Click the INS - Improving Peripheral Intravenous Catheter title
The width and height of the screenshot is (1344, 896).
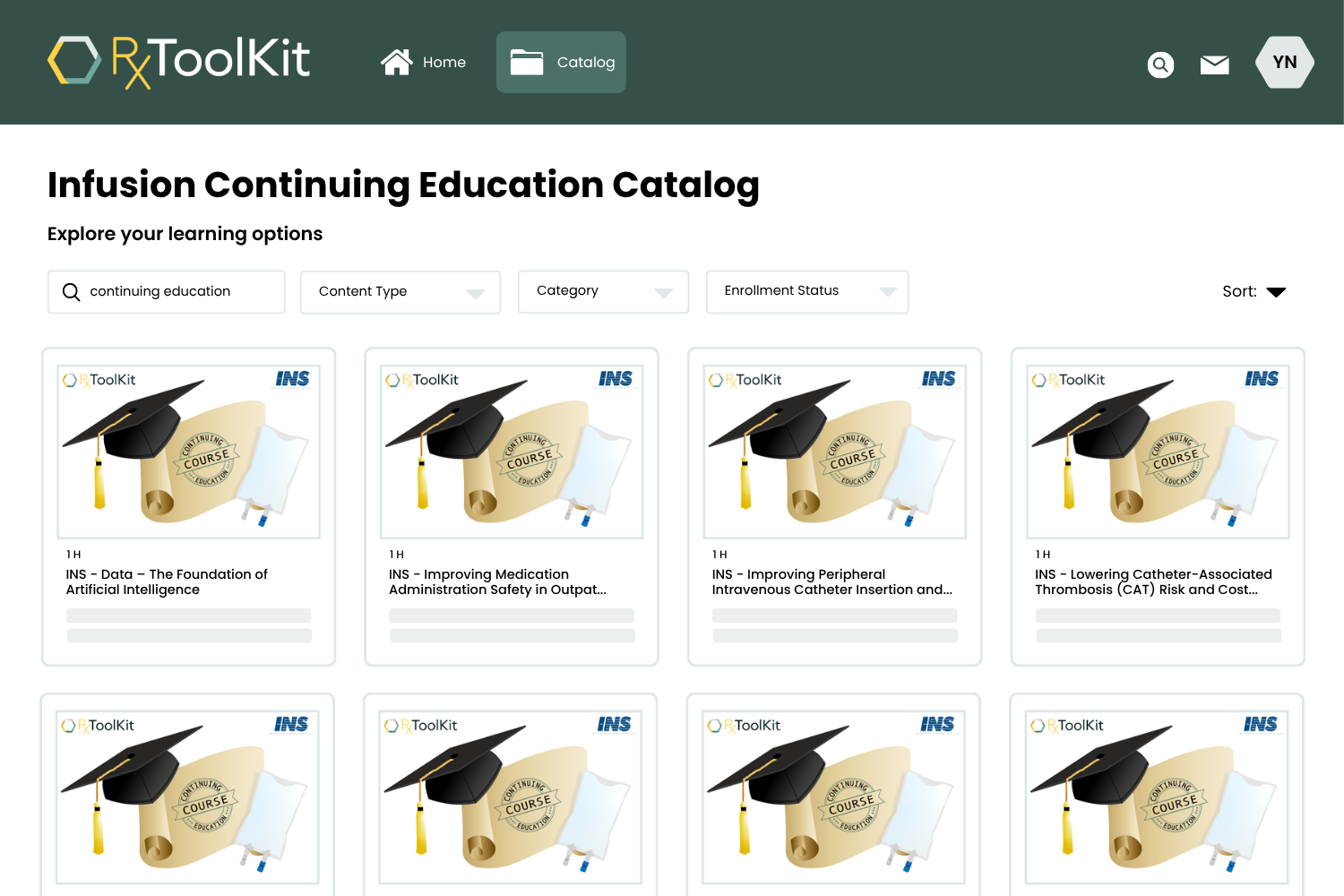[x=832, y=582]
